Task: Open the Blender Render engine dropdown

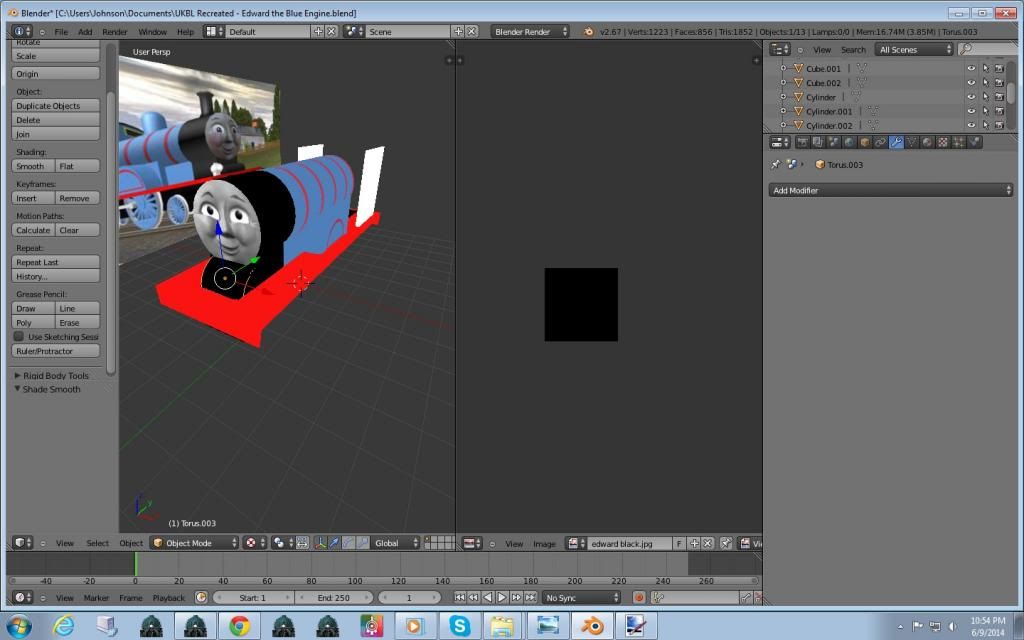Action: (530, 31)
